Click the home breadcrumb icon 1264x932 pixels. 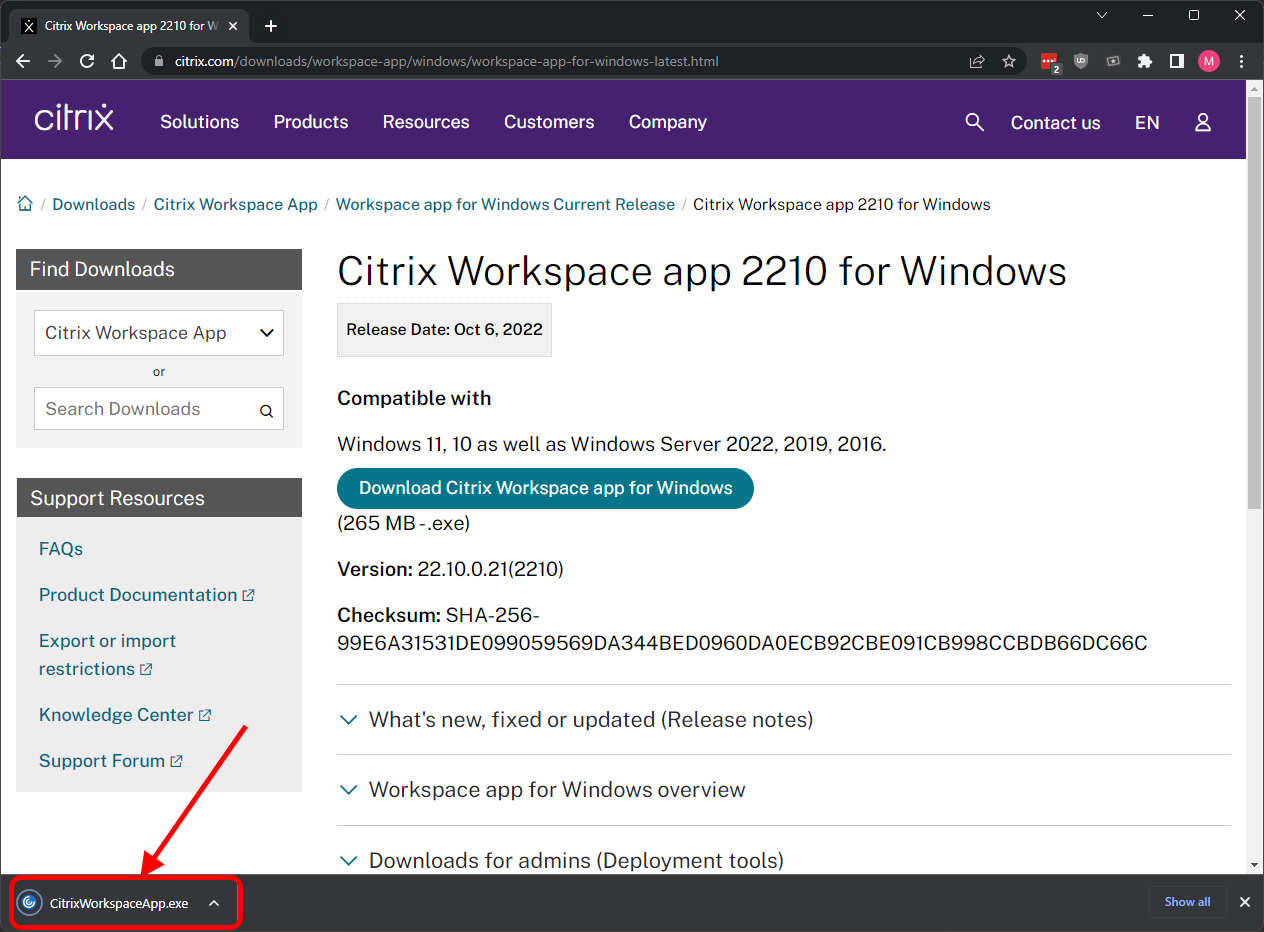pyautogui.click(x=25, y=204)
